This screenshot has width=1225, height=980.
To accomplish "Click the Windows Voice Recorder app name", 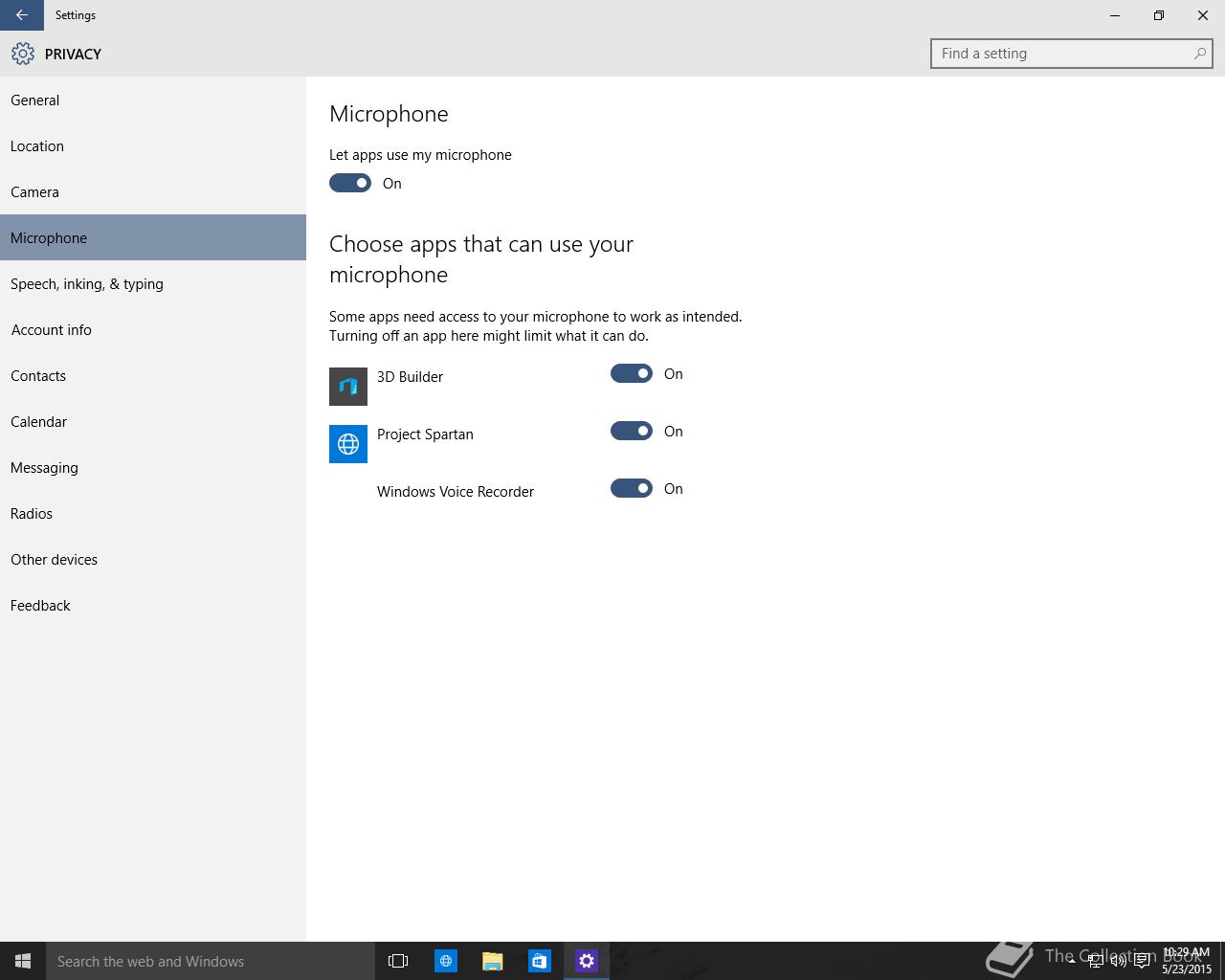I will (x=456, y=492).
